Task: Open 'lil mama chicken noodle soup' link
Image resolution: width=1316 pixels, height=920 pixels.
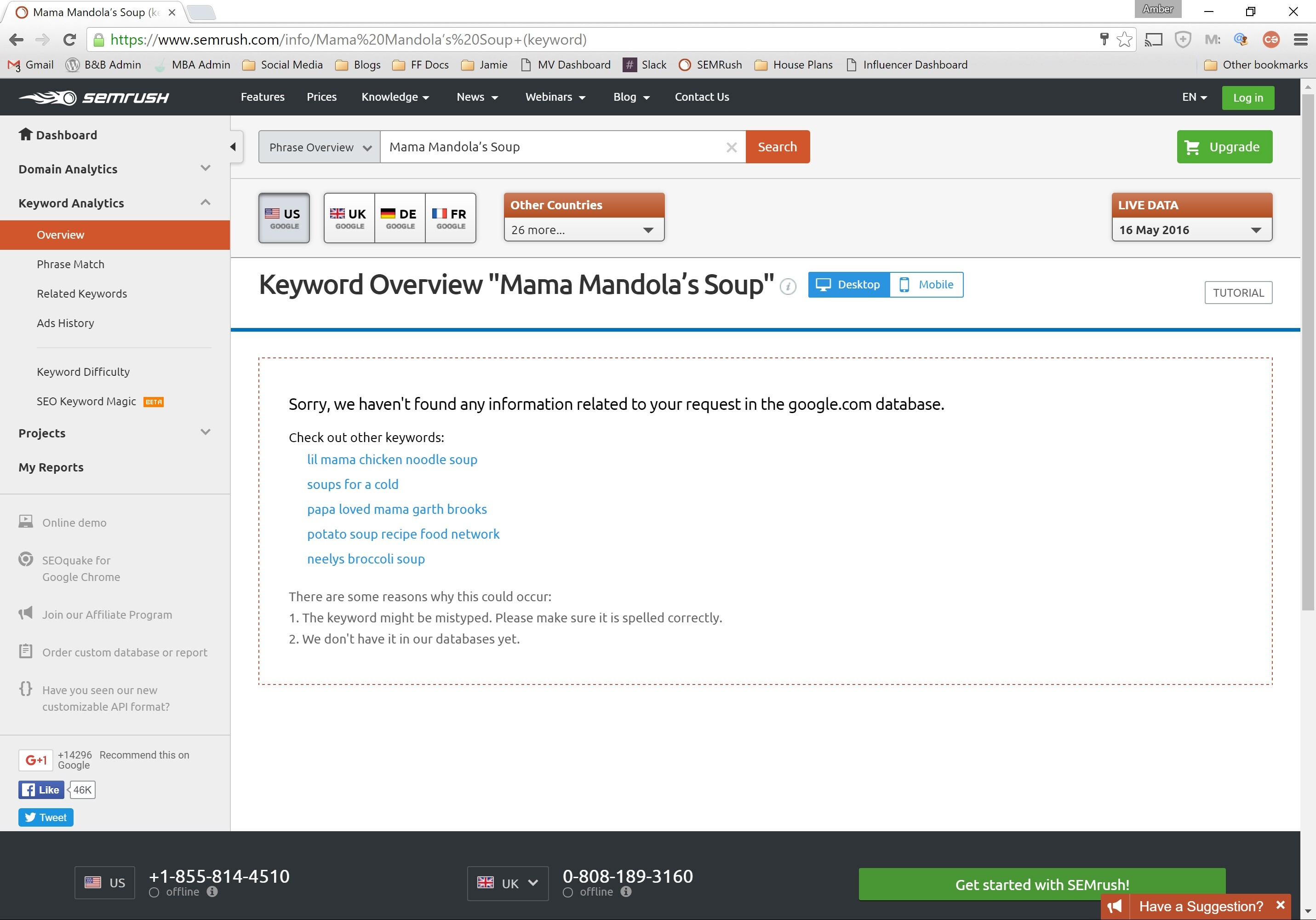Action: click(x=392, y=460)
